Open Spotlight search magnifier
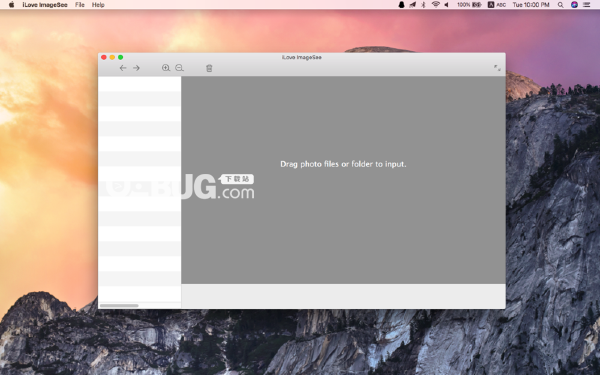The height and width of the screenshot is (375, 600). pyautogui.click(x=561, y=5)
